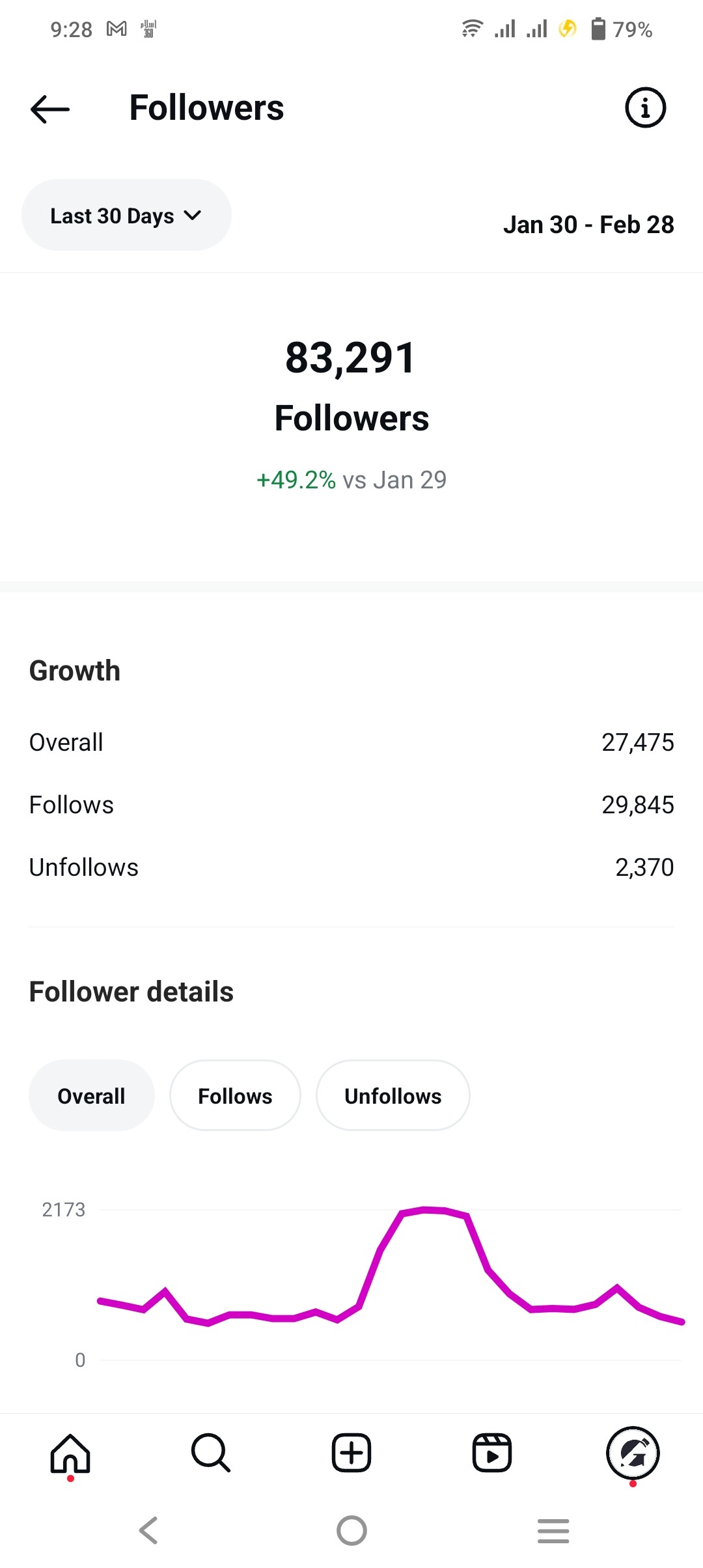Select the Overall chart filter chip

[92, 1096]
